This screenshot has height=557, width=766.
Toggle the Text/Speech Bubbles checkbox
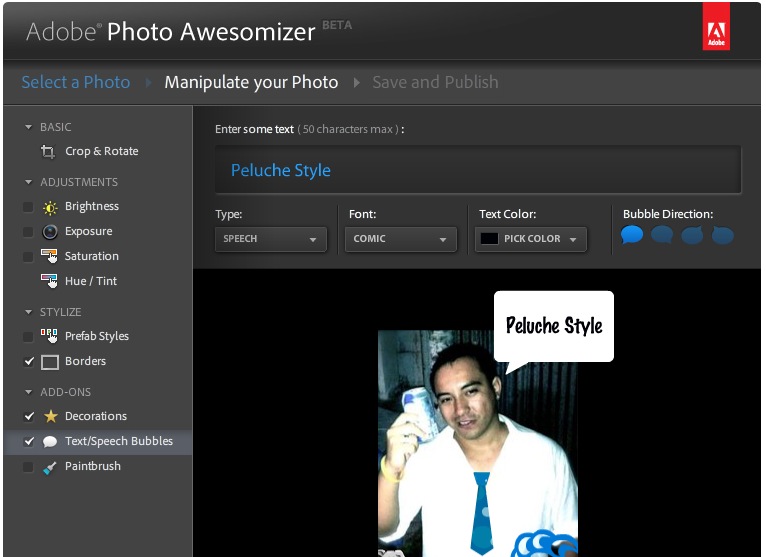coord(29,442)
